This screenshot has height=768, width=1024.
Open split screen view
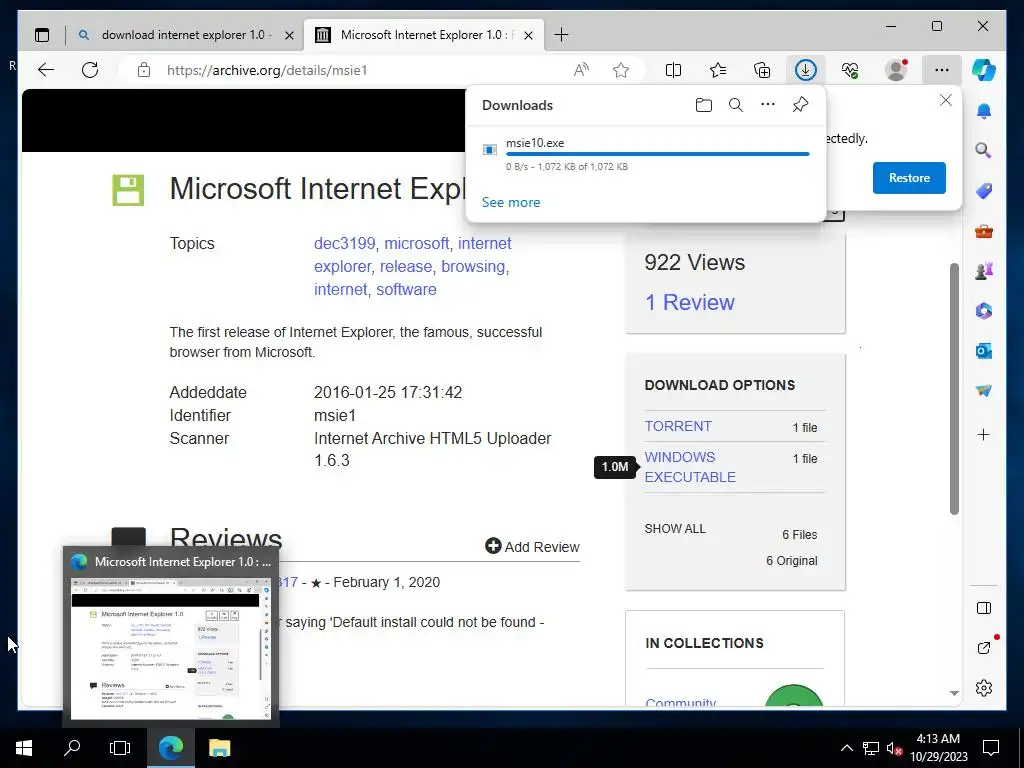point(673,70)
